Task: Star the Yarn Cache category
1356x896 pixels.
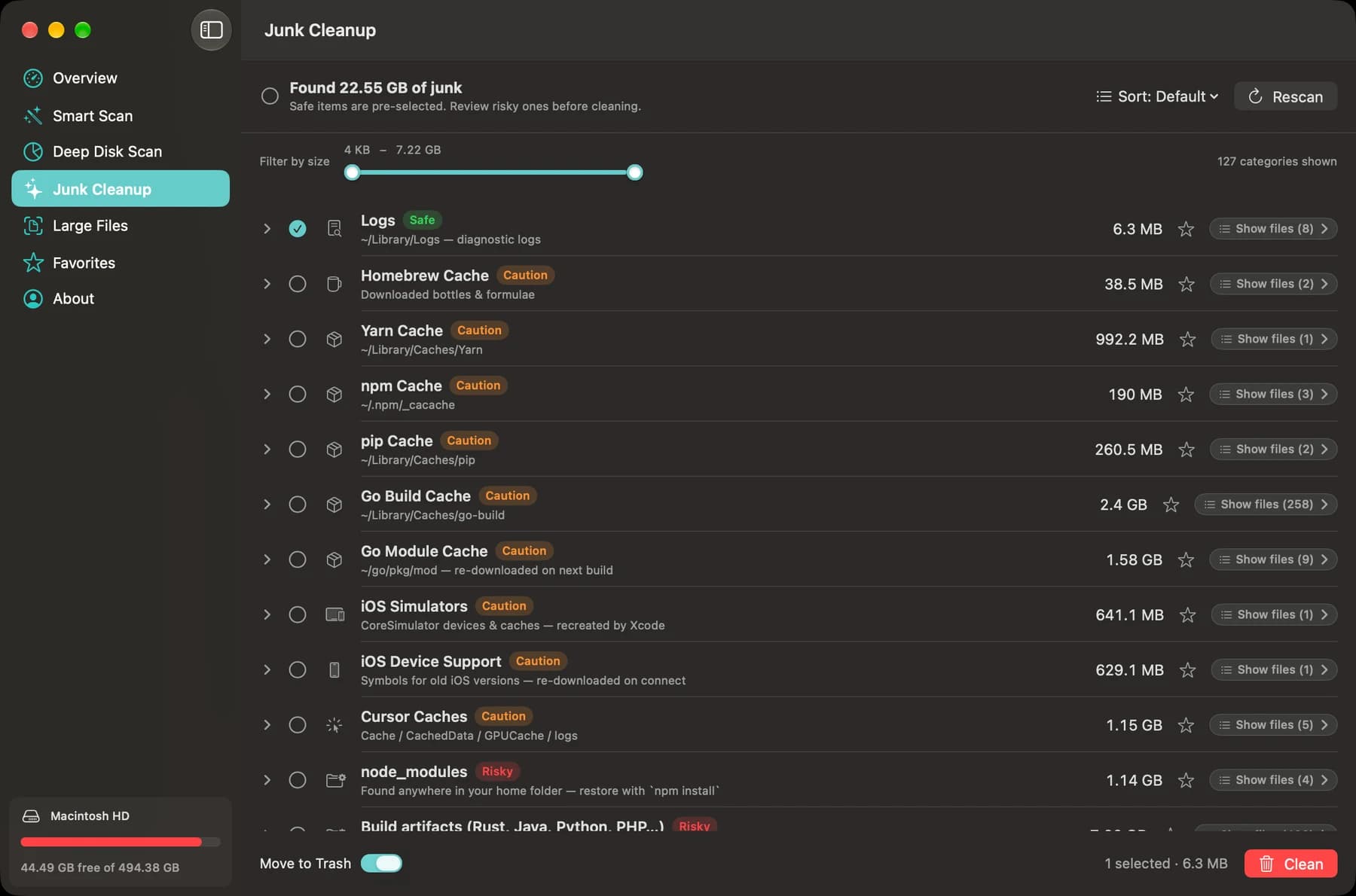Action: [x=1187, y=340]
